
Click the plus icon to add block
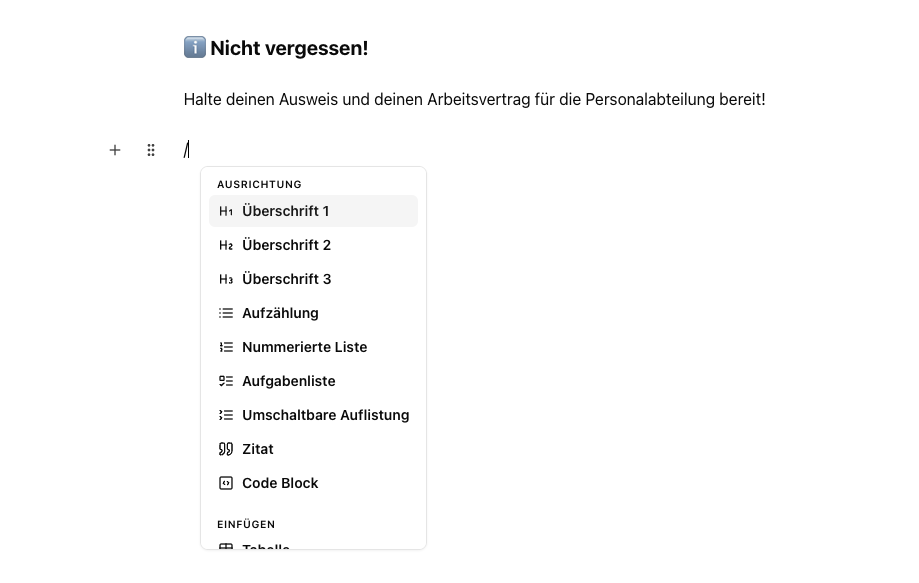(115, 151)
